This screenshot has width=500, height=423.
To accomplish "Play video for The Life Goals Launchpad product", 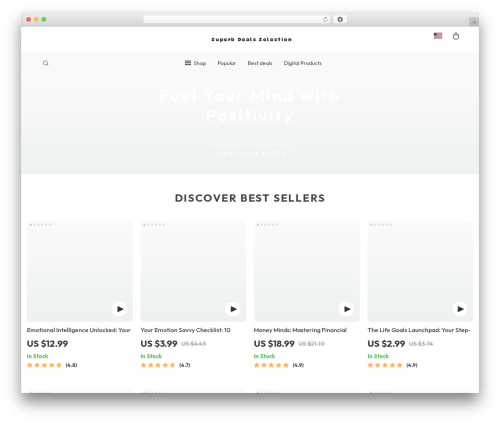I will coord(460,309).
